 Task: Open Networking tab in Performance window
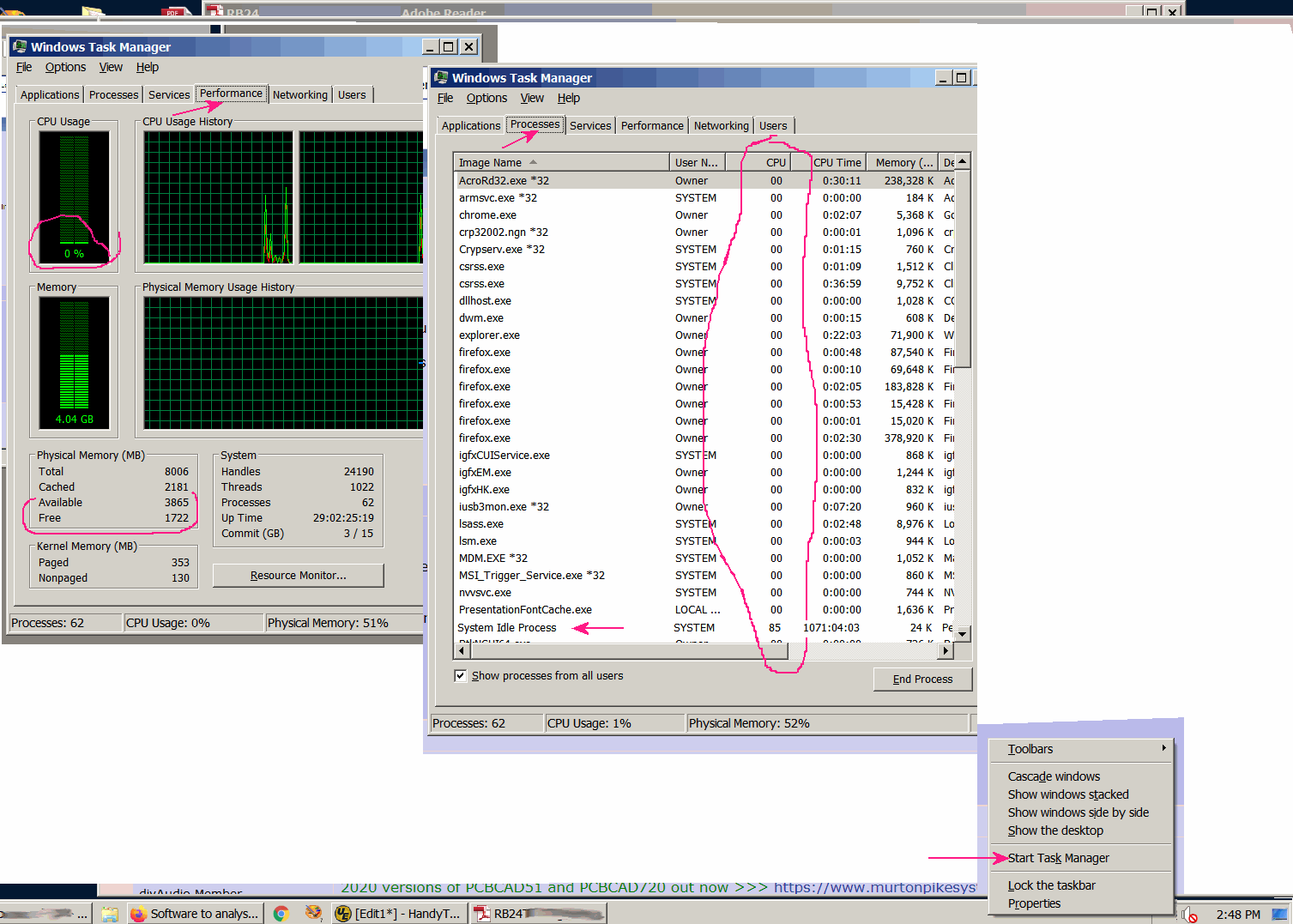(x=299, y=94)
